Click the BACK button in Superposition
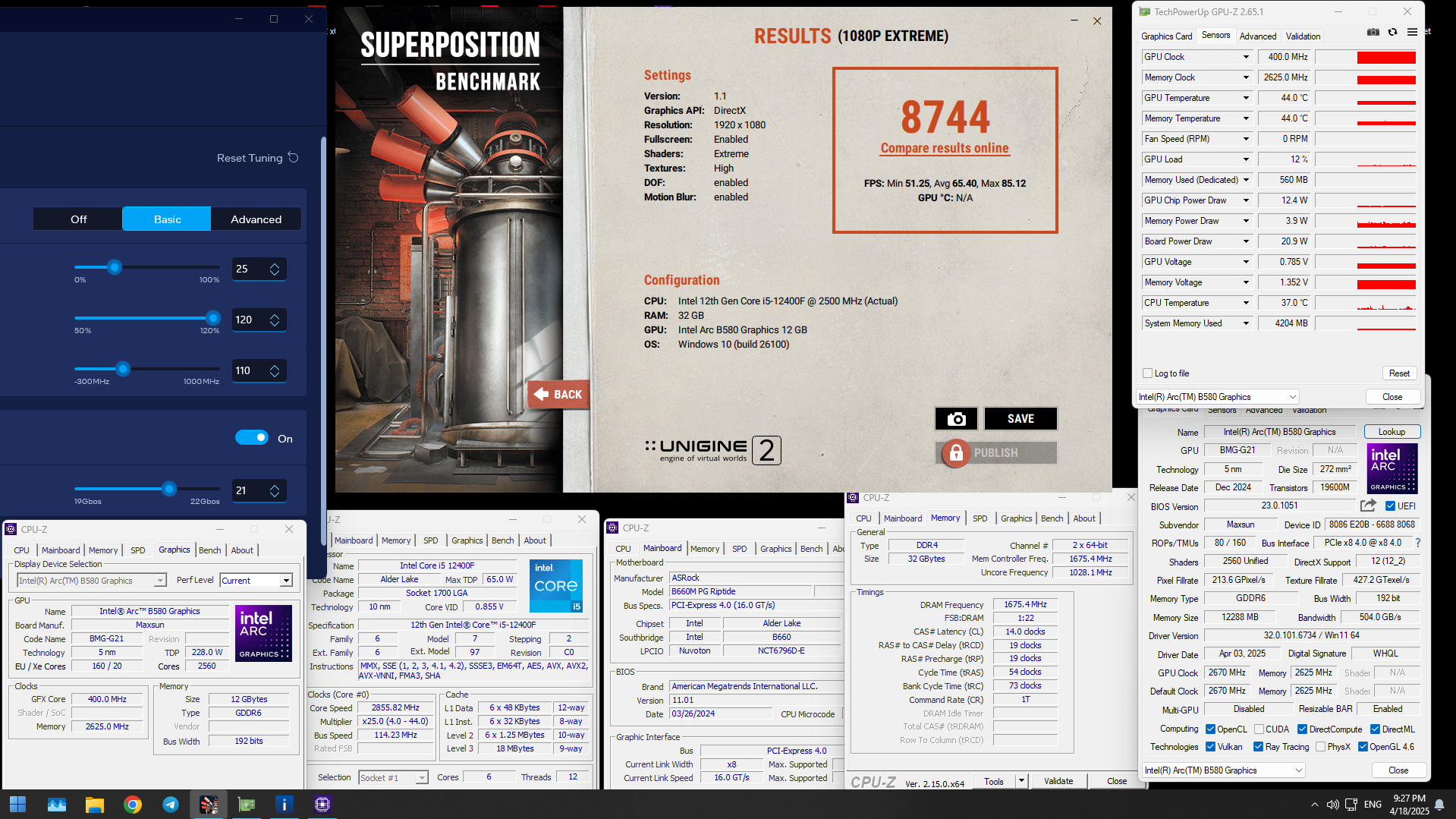 click(x=558, y=394)
